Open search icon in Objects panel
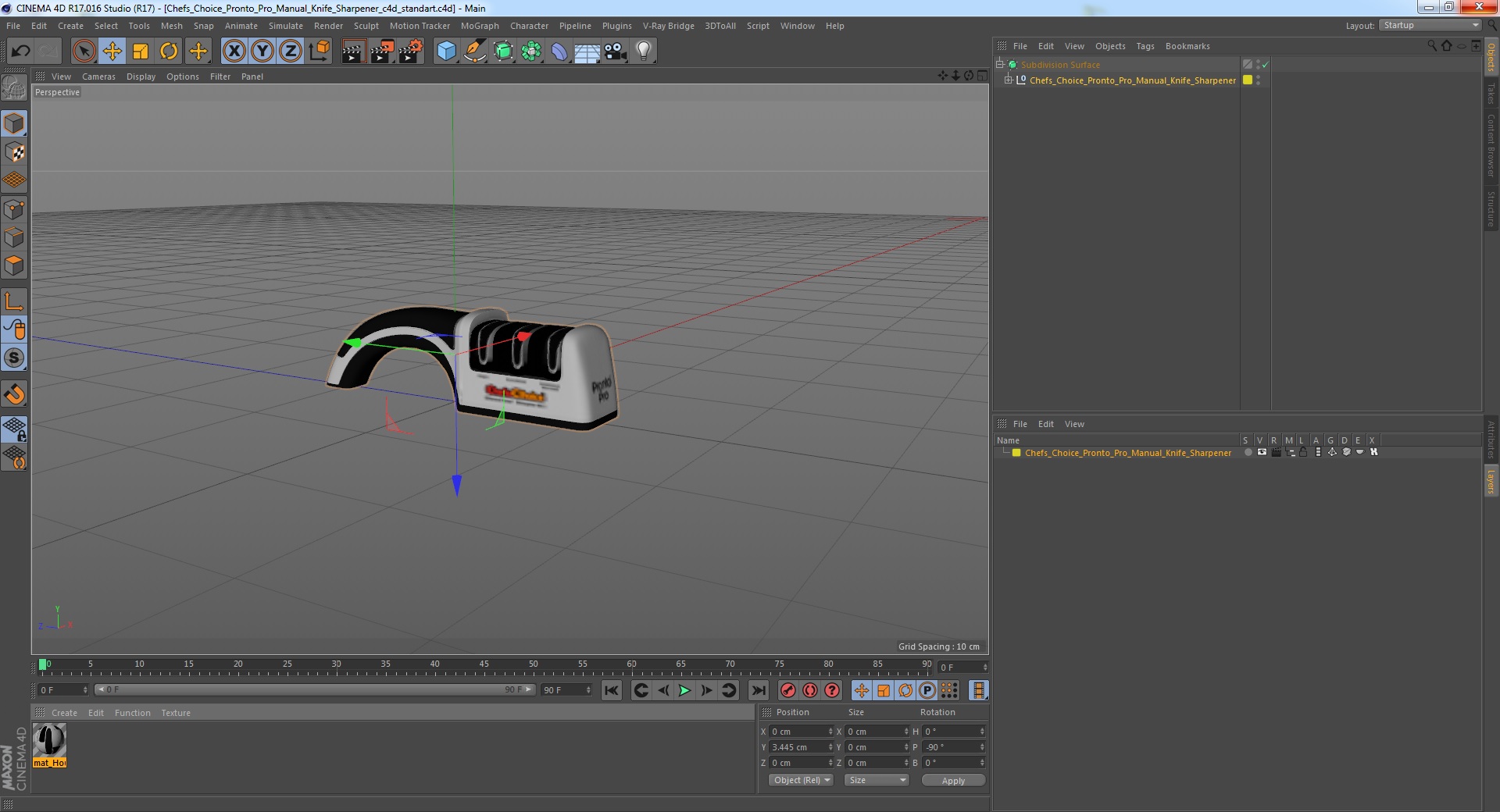The height and width of the screenshot is (812, 1500). pyautogui.click(x=1431, y=46)
